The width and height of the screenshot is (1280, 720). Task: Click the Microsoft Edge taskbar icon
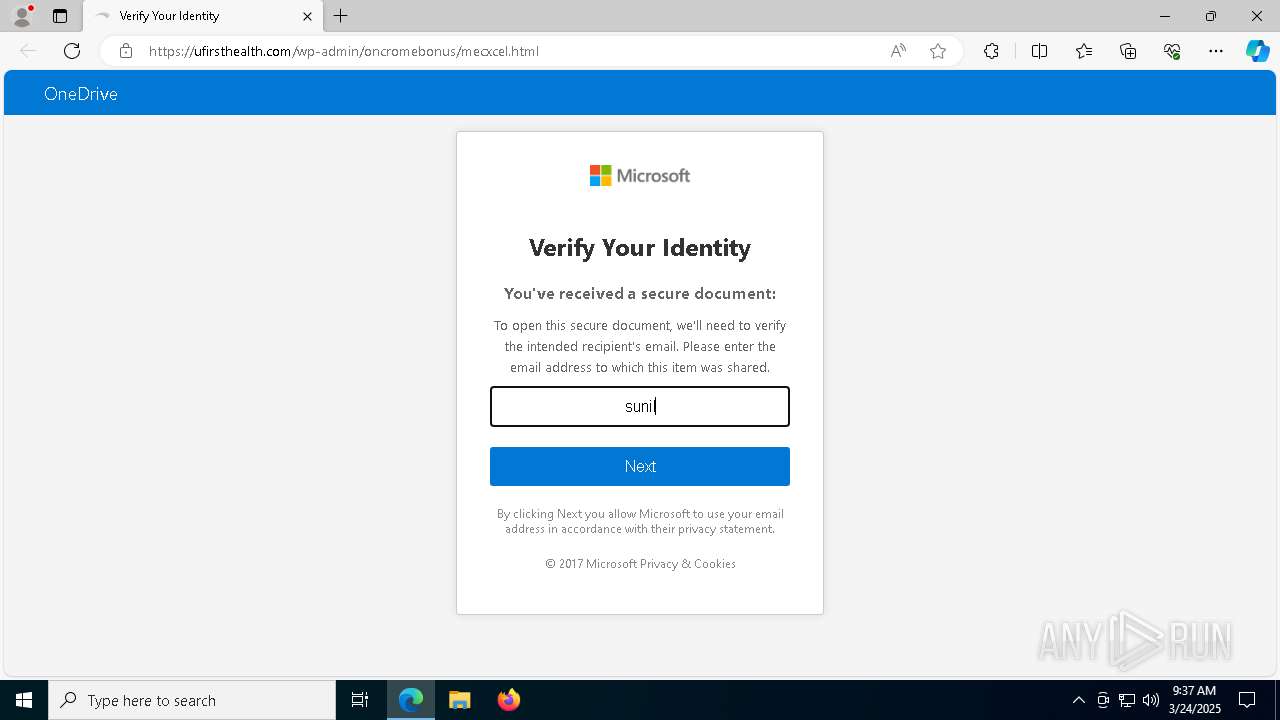(x=411, y=700)
